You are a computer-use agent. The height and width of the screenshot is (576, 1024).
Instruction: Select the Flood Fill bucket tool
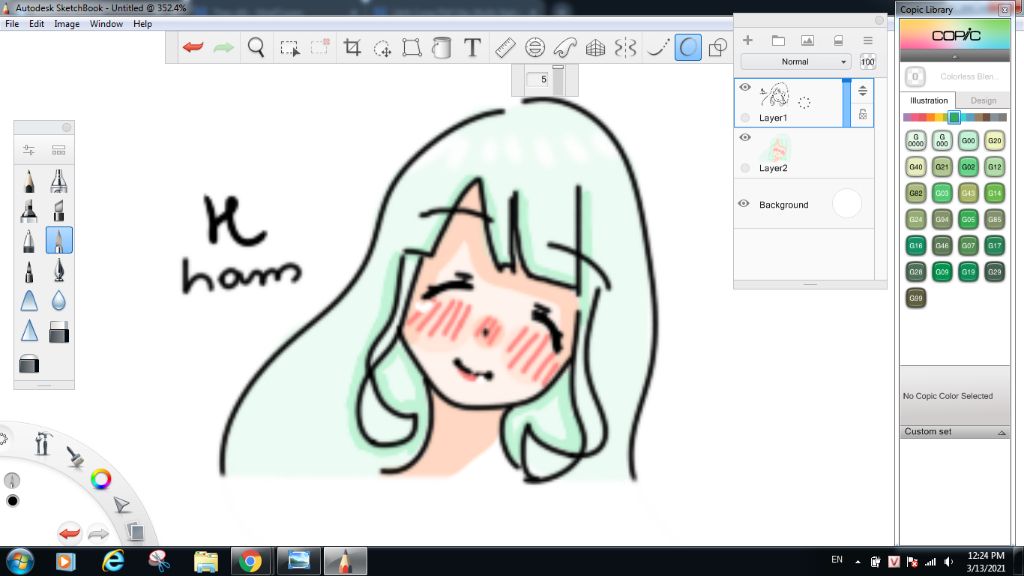441,48
